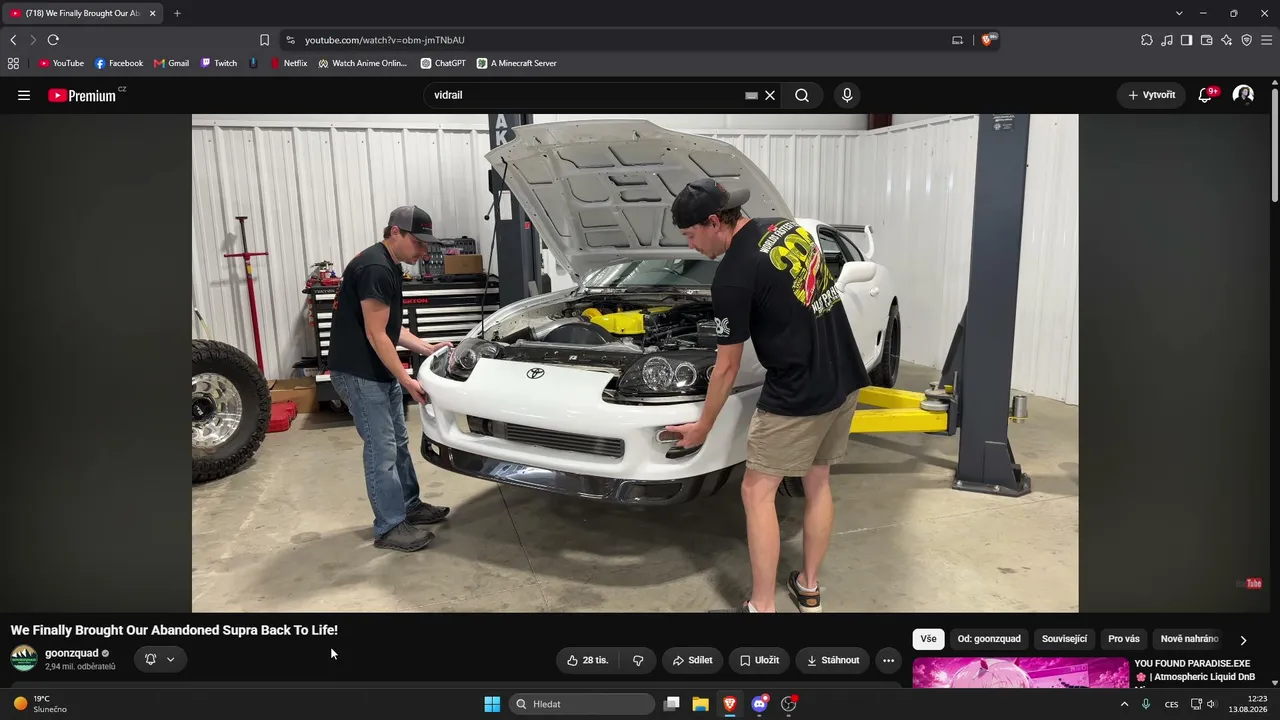Viewport: 1280px width, 720px height.
Task: Click the Supra video player to pause
Action: (635, 363)
